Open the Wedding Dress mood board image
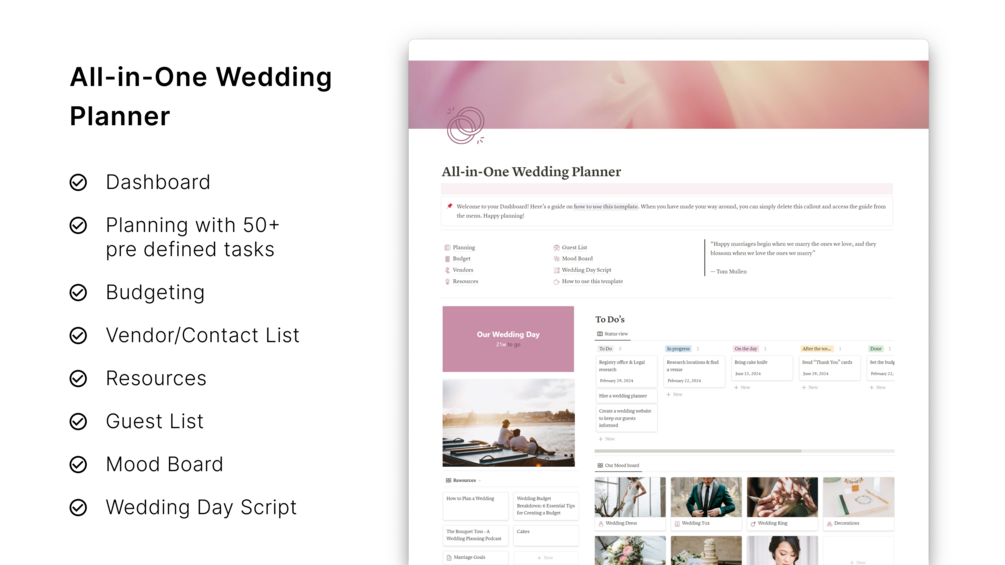The width and height of the screenshot is (1005, 565). [630, 497]
